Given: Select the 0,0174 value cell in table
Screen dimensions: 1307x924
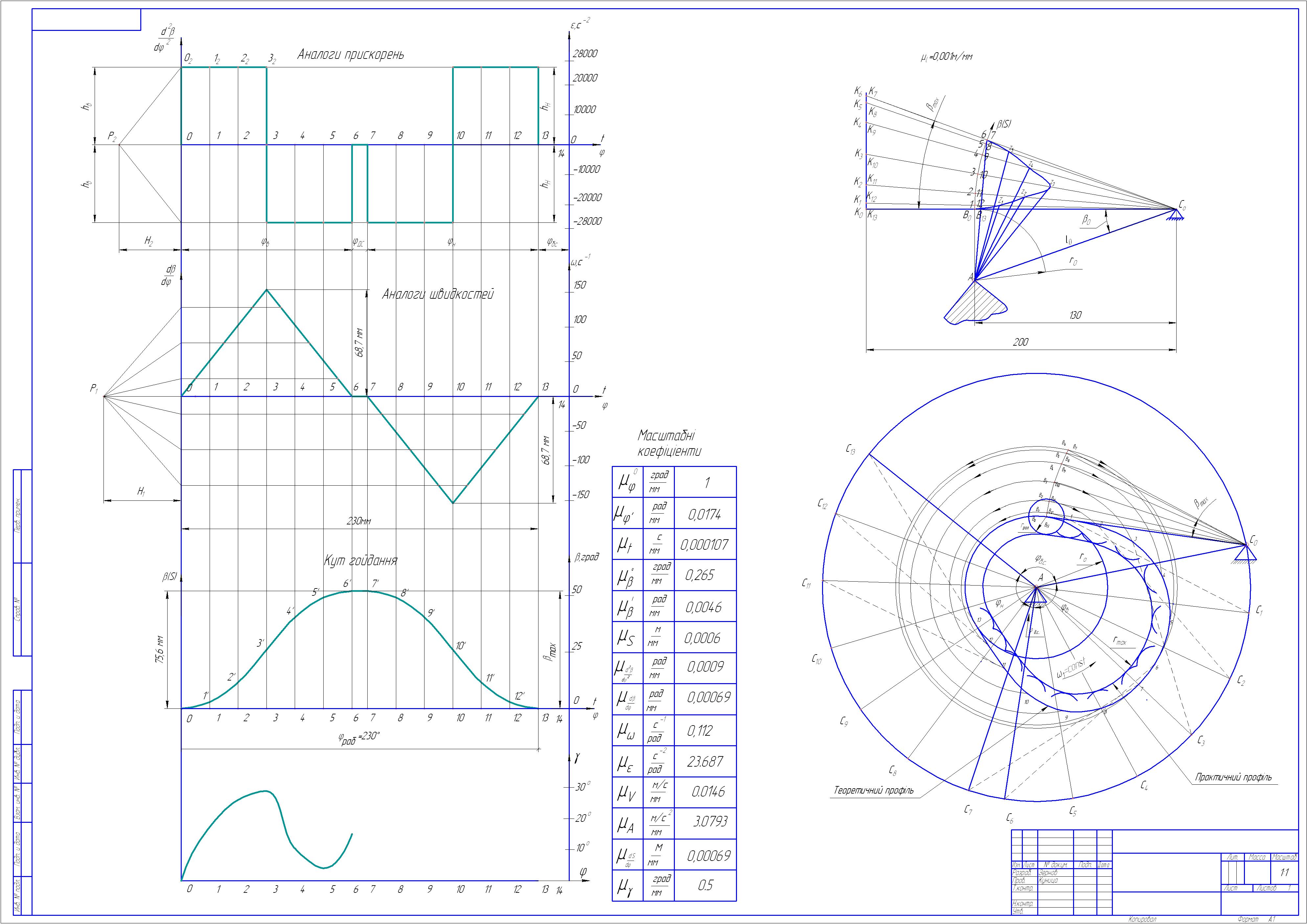Looking at the screenshot, I should [x=705, y=515].
